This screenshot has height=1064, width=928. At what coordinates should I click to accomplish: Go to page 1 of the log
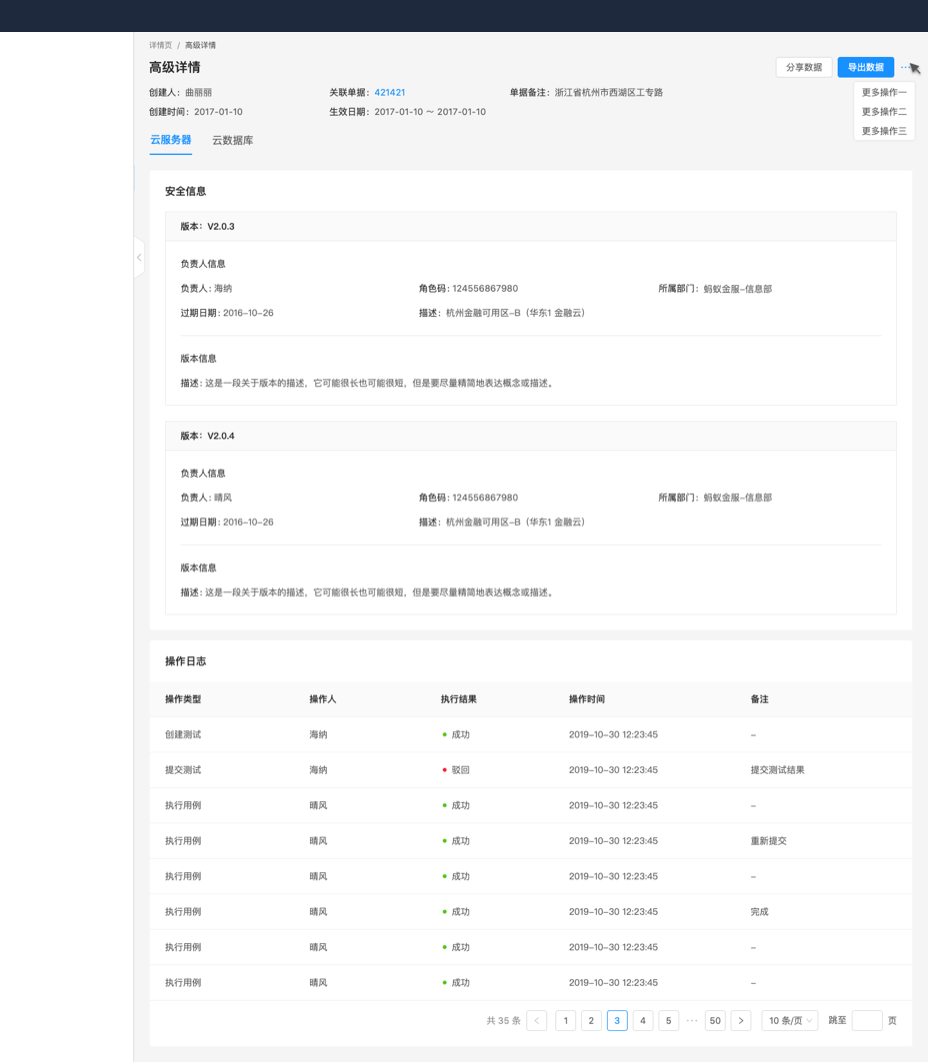click(566, 1021)
